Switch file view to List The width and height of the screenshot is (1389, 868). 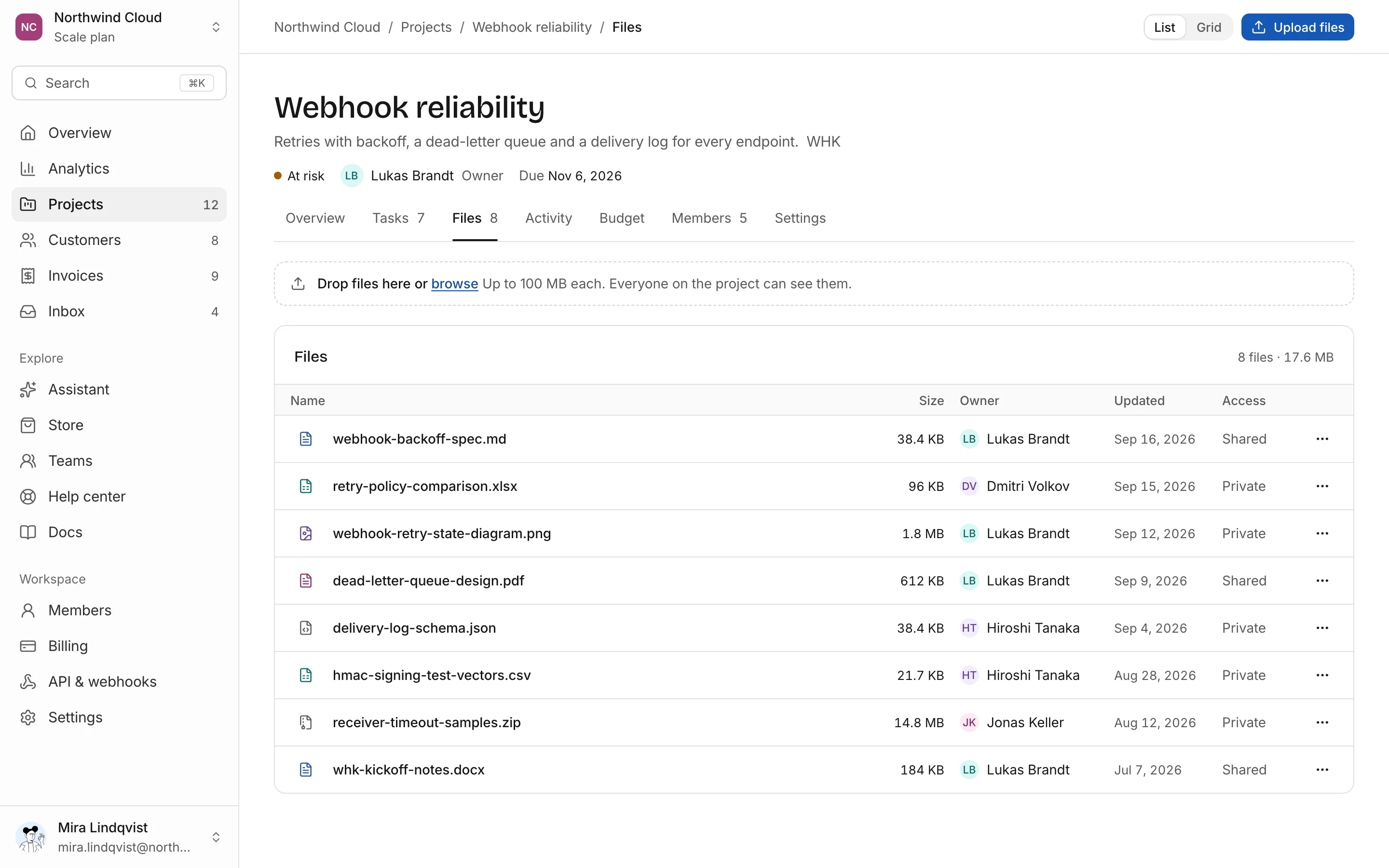(x=1164, y=27)
